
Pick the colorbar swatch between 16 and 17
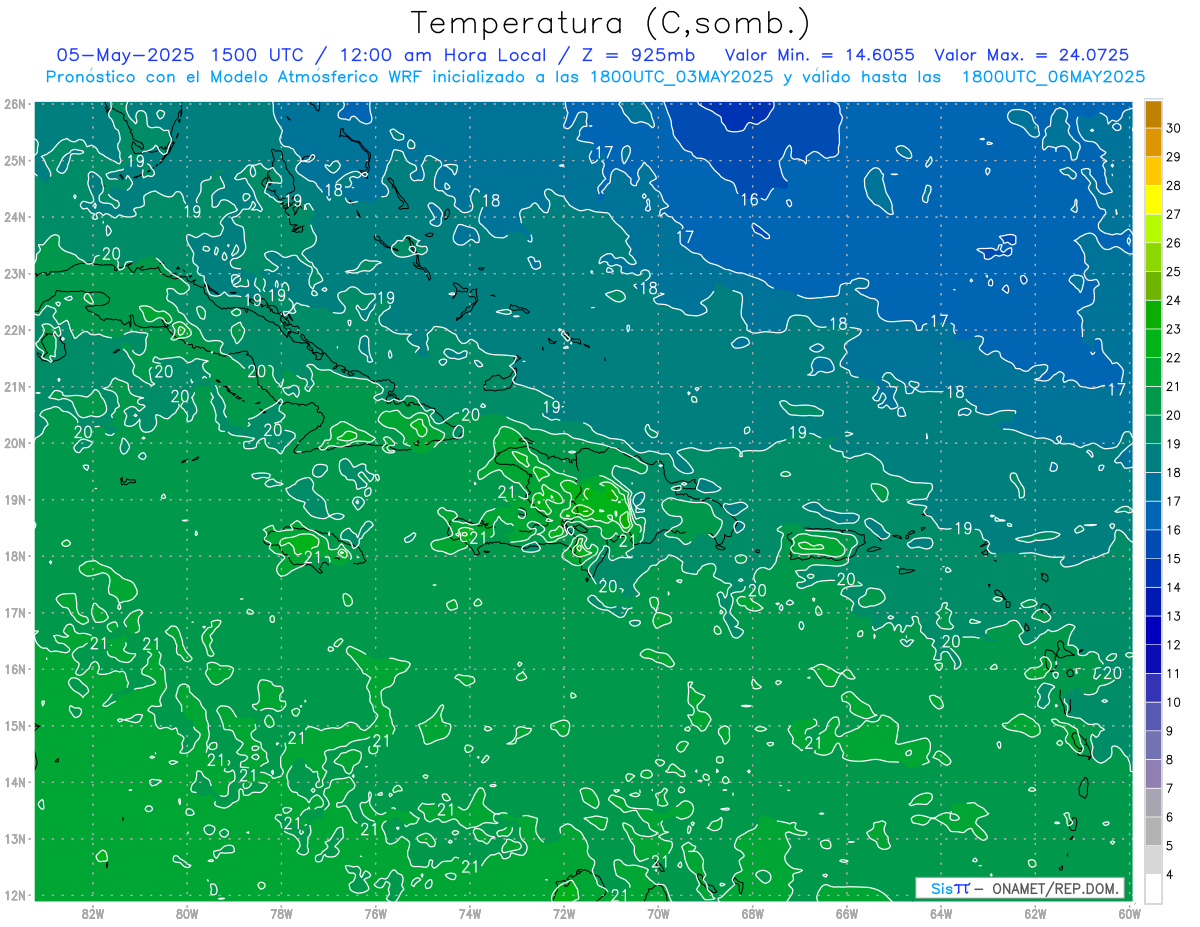click(x=1153, y=516)
